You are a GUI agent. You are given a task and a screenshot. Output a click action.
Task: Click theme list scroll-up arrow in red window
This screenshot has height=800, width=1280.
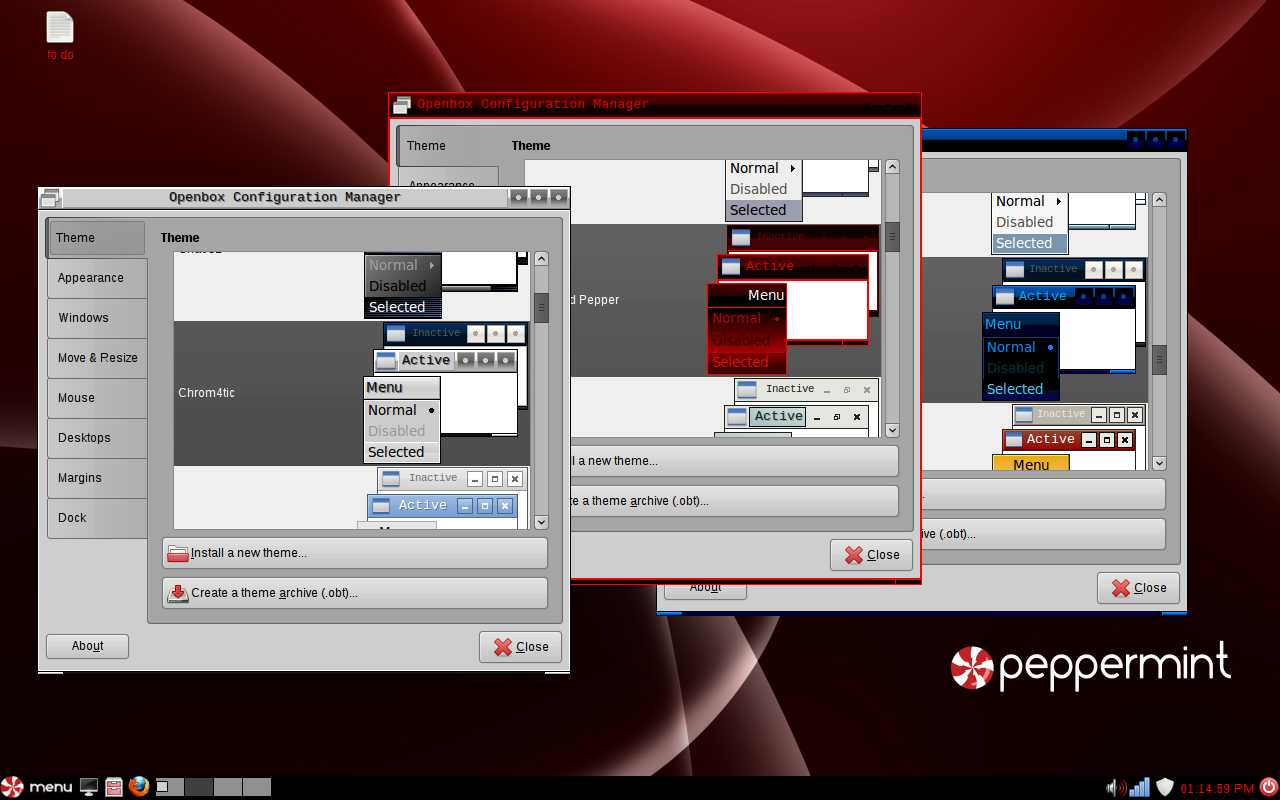[x=892, y=167]
